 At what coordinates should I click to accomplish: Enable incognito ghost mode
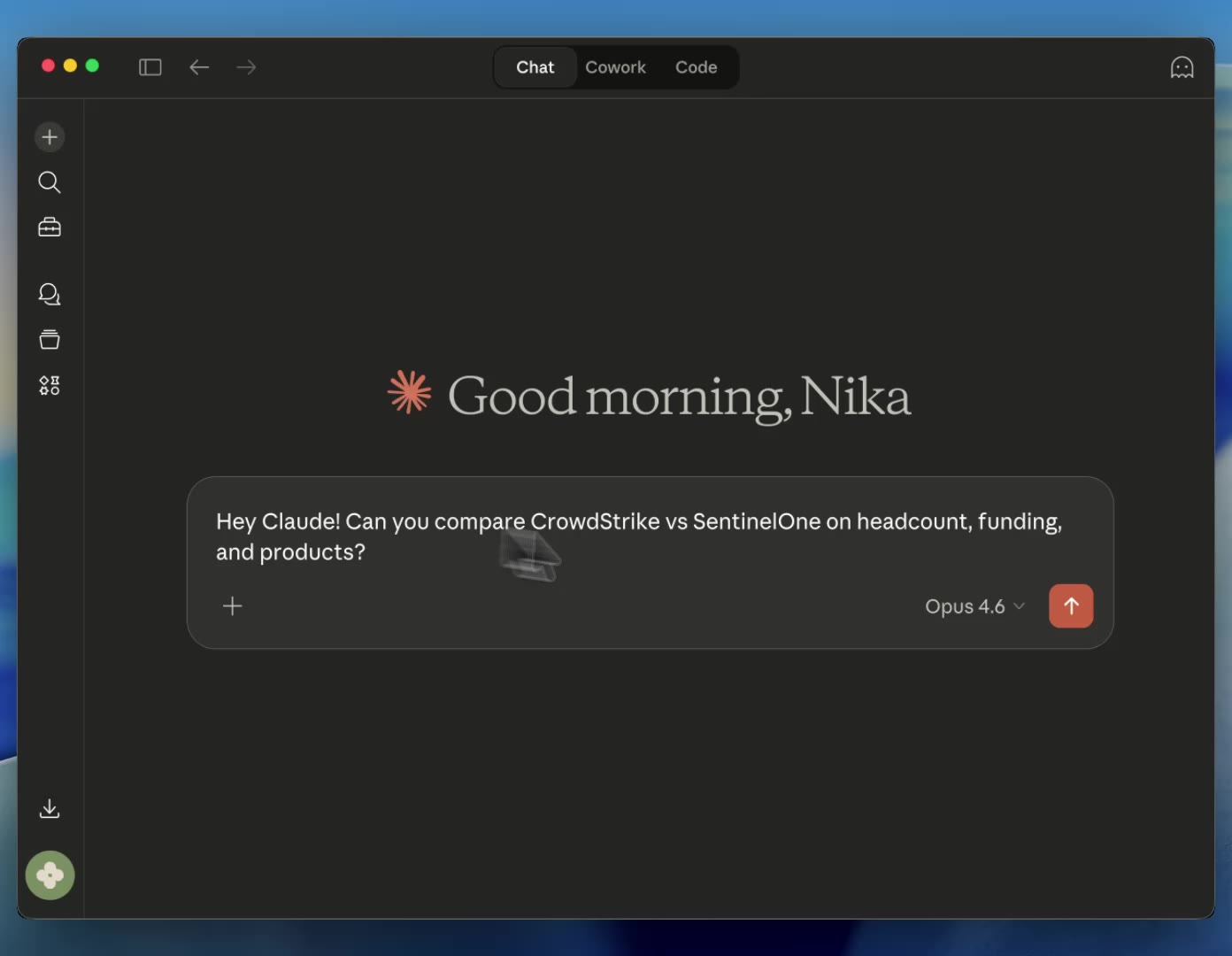point(1182,67)
